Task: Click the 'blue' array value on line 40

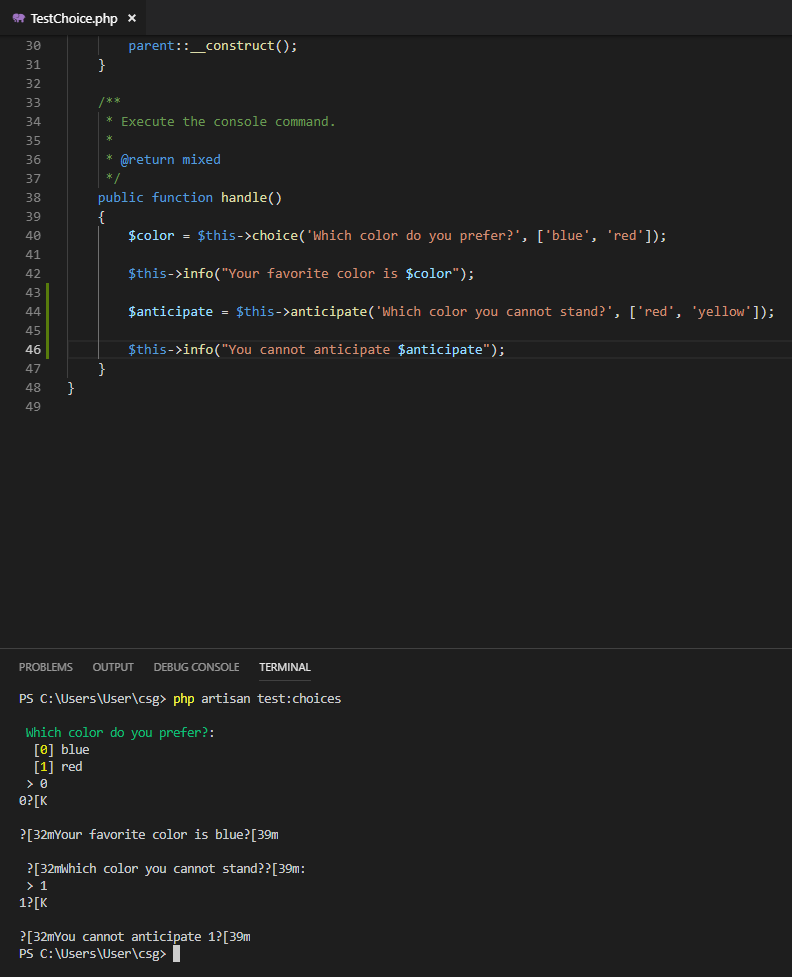Action: (x=567, y=236)
